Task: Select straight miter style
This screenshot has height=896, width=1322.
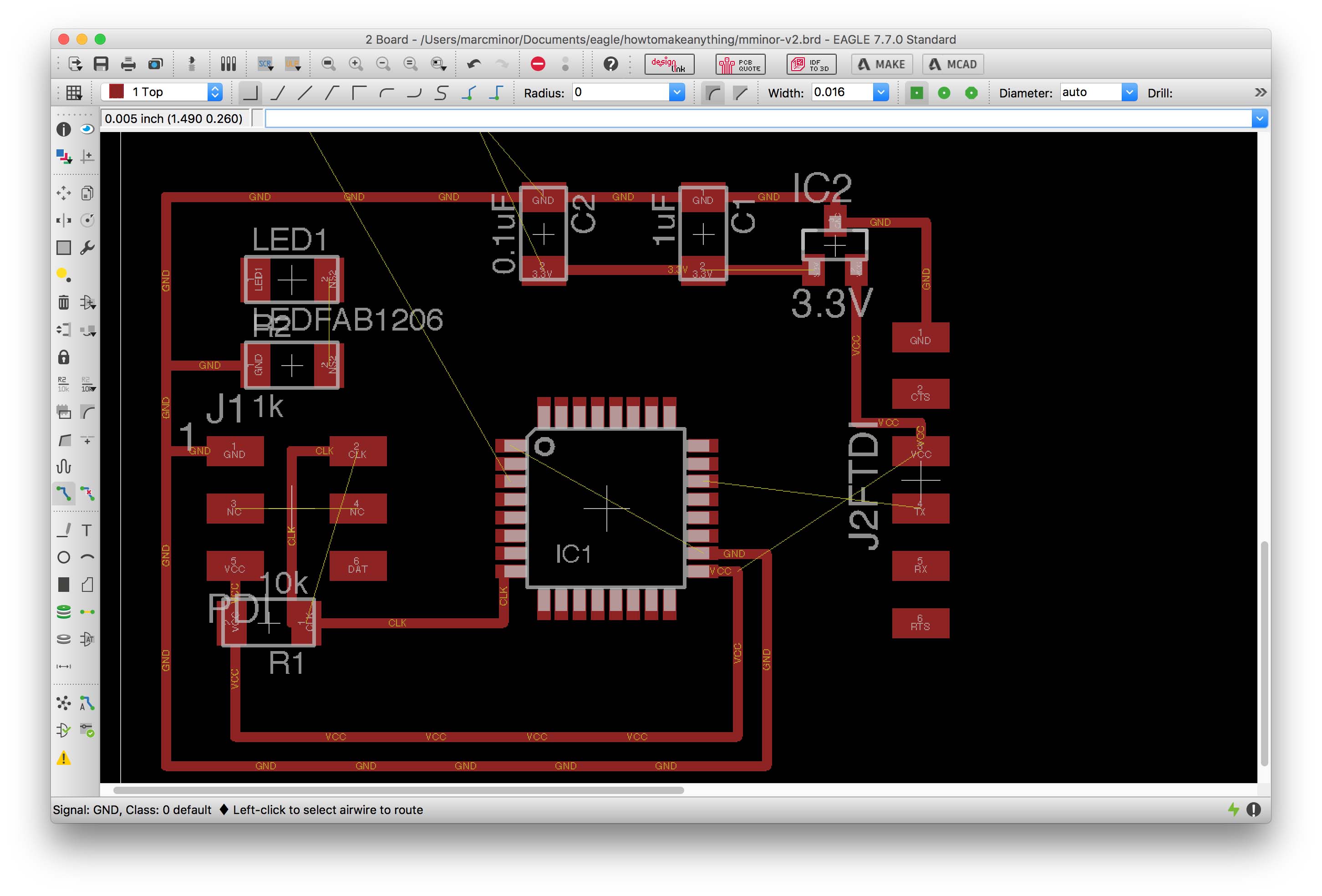Action: click(740, 93)
